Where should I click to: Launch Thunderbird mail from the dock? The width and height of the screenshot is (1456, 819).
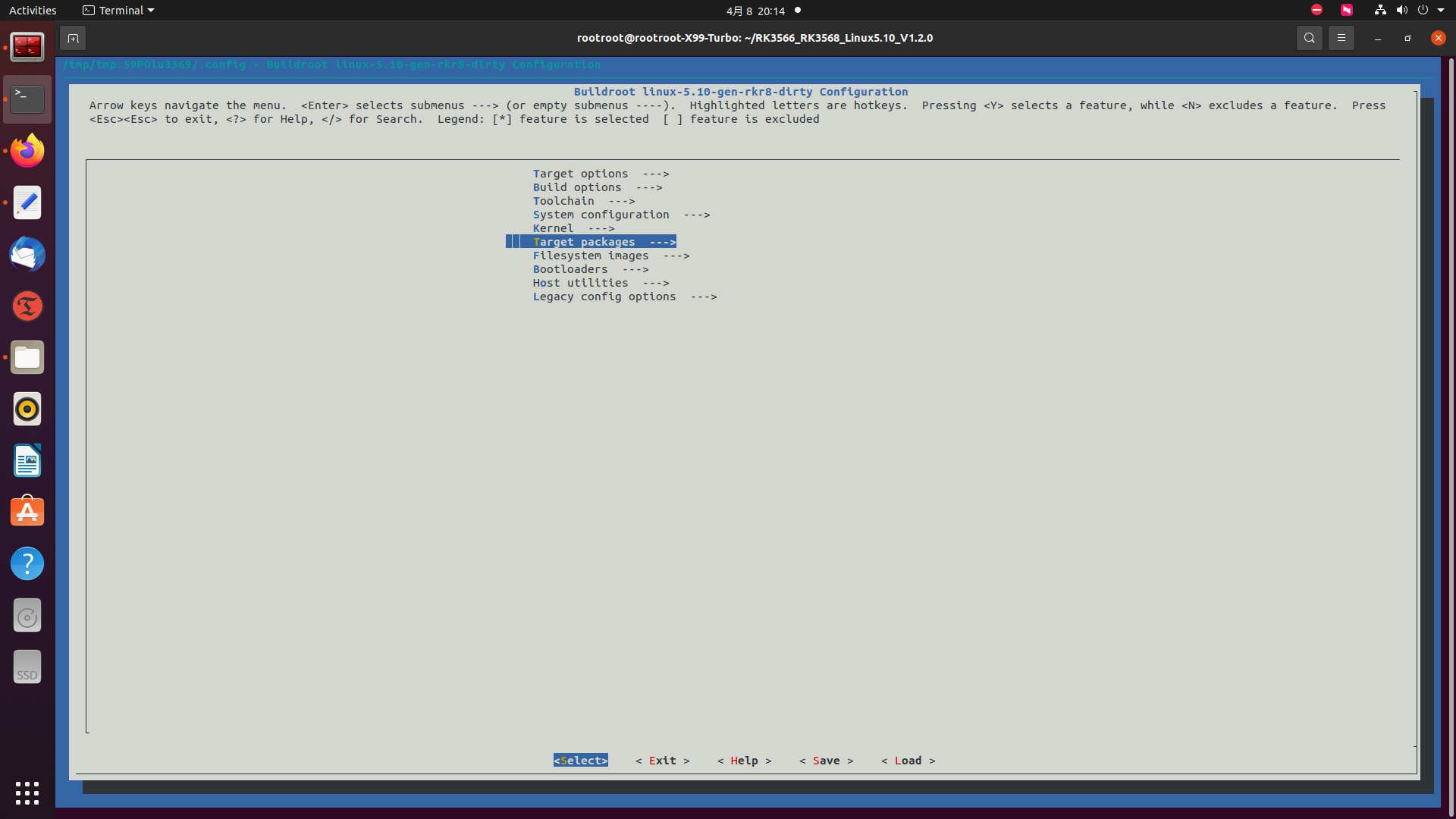[x=27, y=254]
